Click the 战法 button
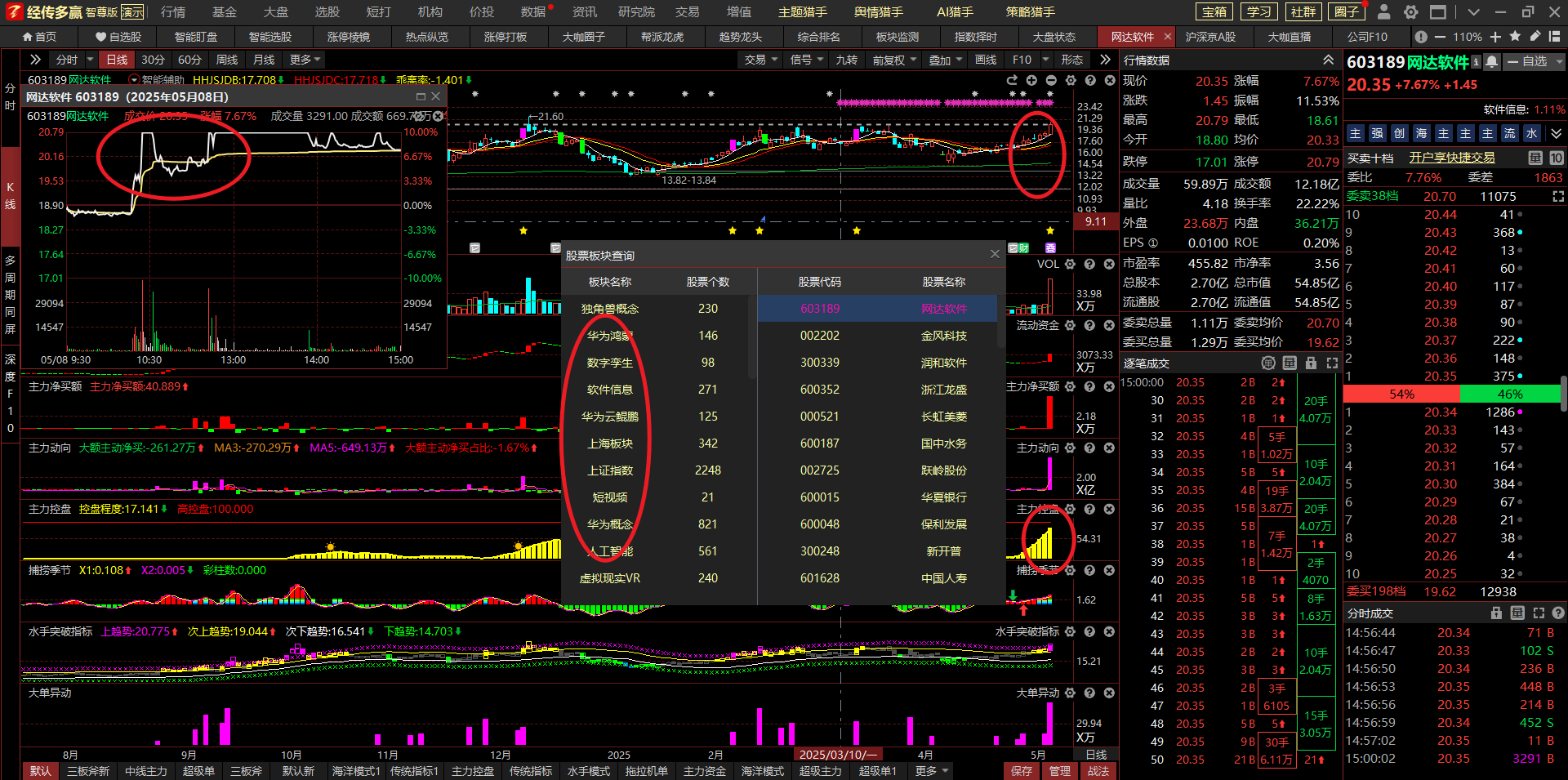Image resolution: width=1568 pixels, height=780 pixels. click(x=1098, y=771)
